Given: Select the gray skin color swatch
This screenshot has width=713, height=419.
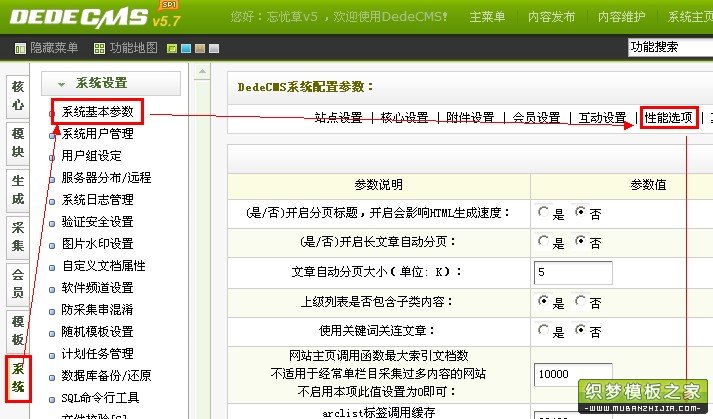Looking at the screenshot, I should (x=214, y=48).
